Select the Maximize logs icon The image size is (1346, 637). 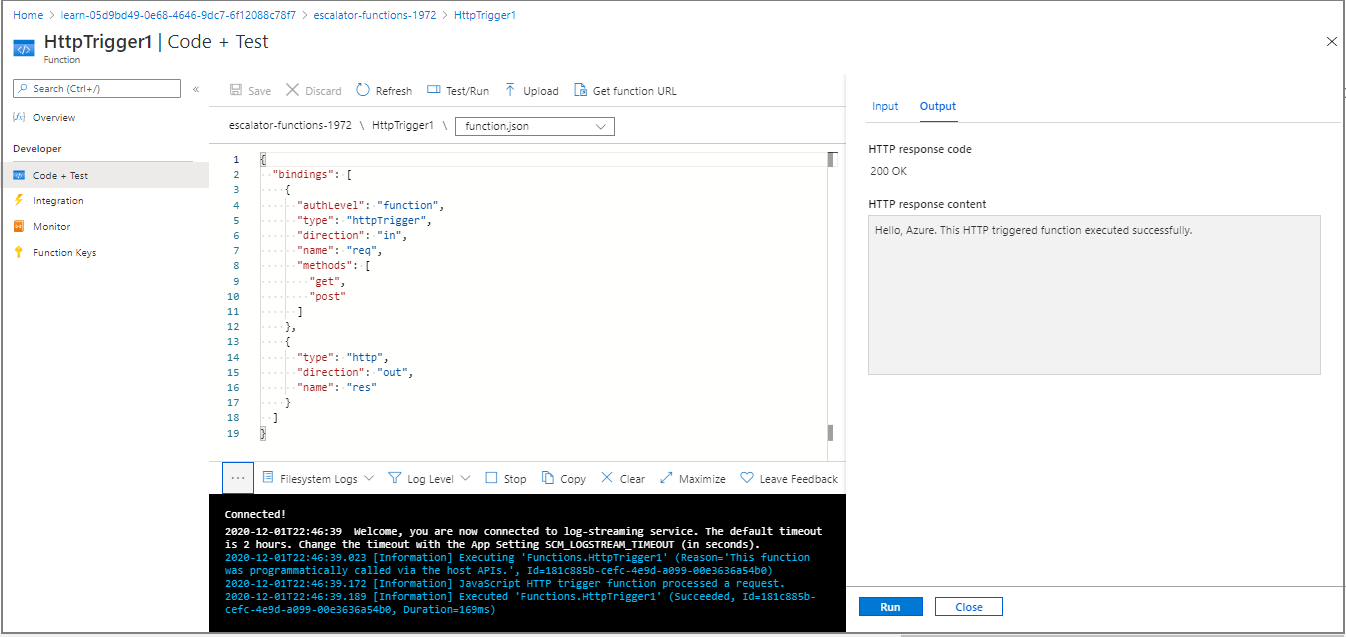691,478
